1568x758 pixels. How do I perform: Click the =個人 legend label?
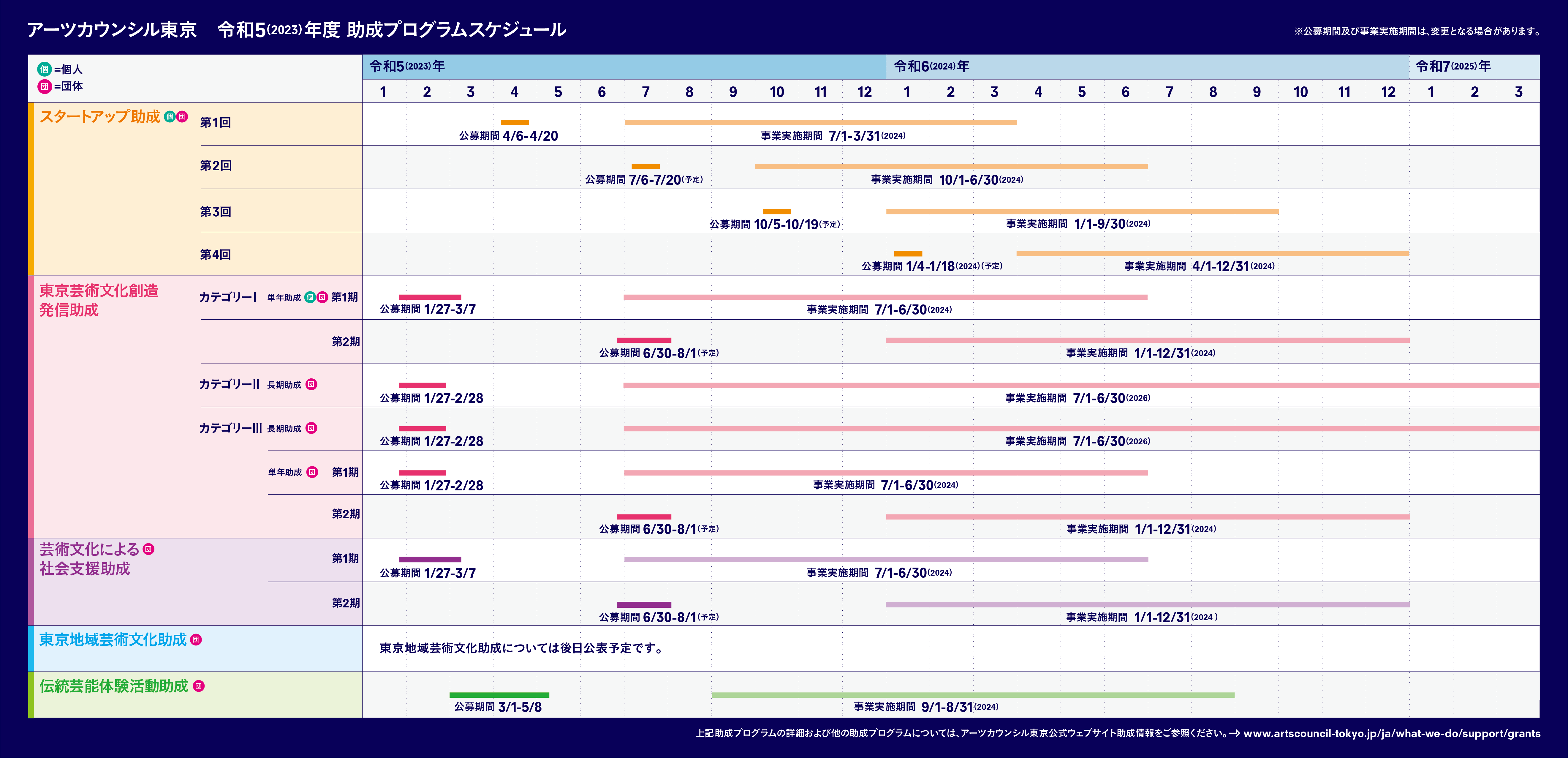pyautogui.click(x=68, y=70)
